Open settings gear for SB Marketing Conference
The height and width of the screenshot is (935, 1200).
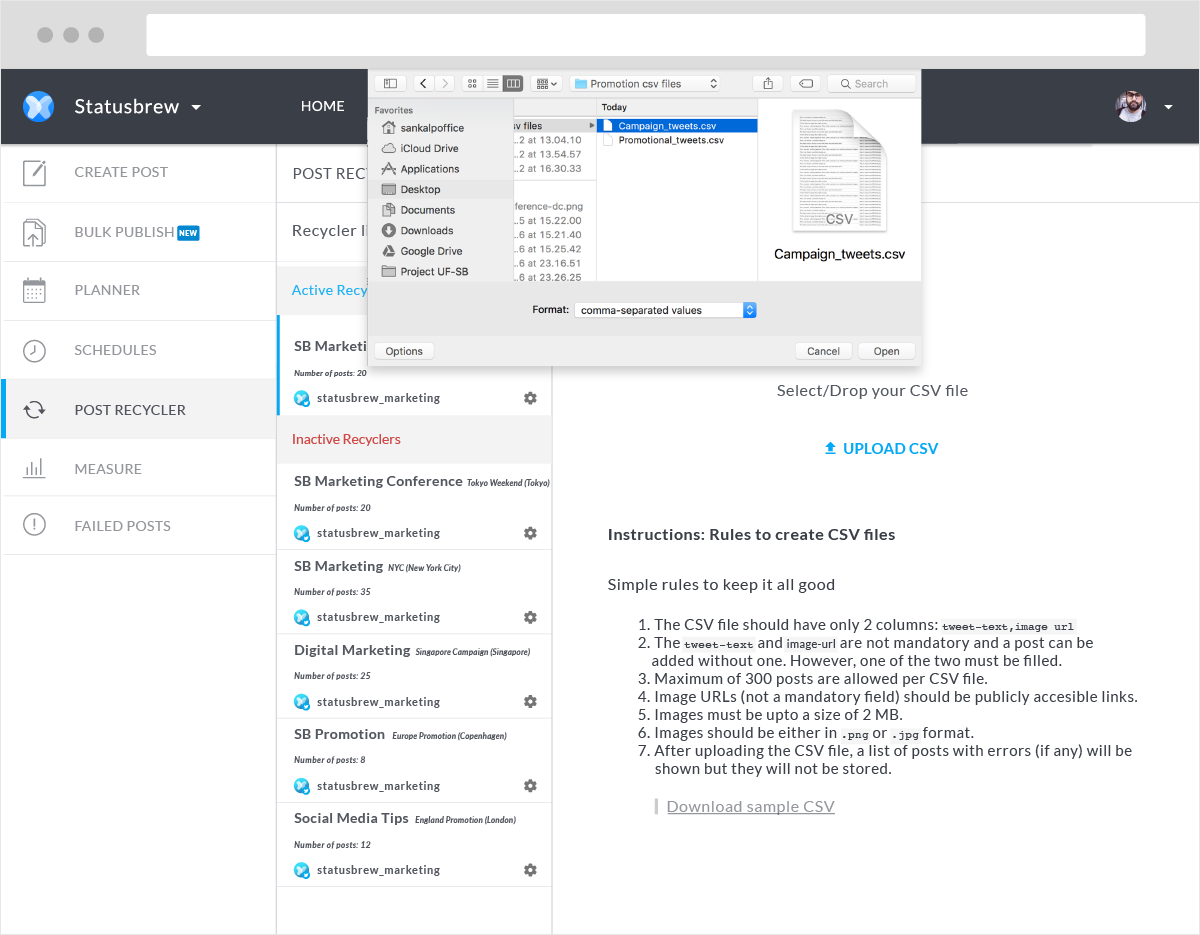pos(530,533)
